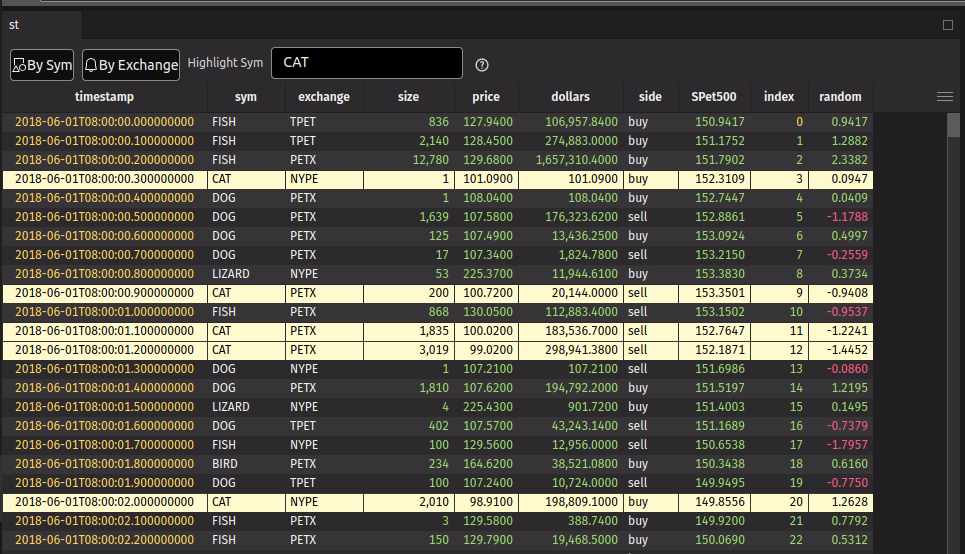Click the index column header
The height and width of the screenshot is (554, 965).
point(779,97)
